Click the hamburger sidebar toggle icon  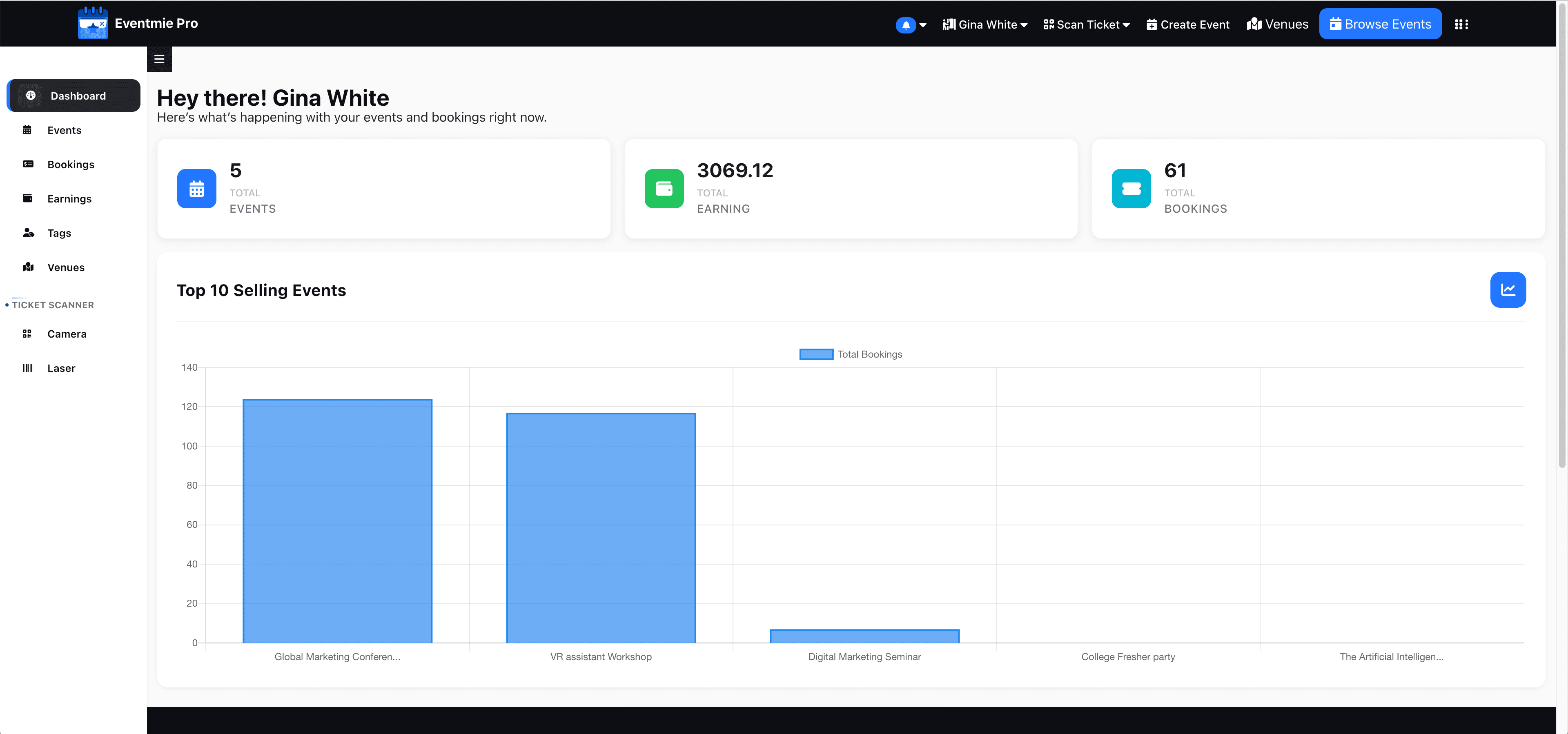(160, 59)
